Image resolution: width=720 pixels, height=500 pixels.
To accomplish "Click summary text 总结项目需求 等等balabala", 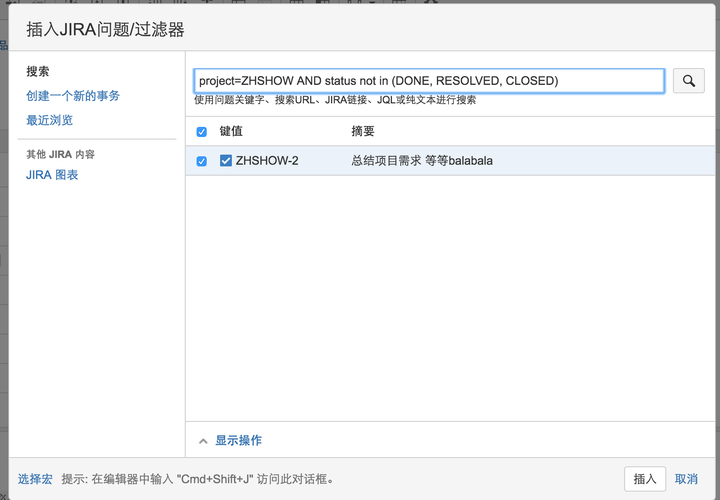I will tap(422, 161).
